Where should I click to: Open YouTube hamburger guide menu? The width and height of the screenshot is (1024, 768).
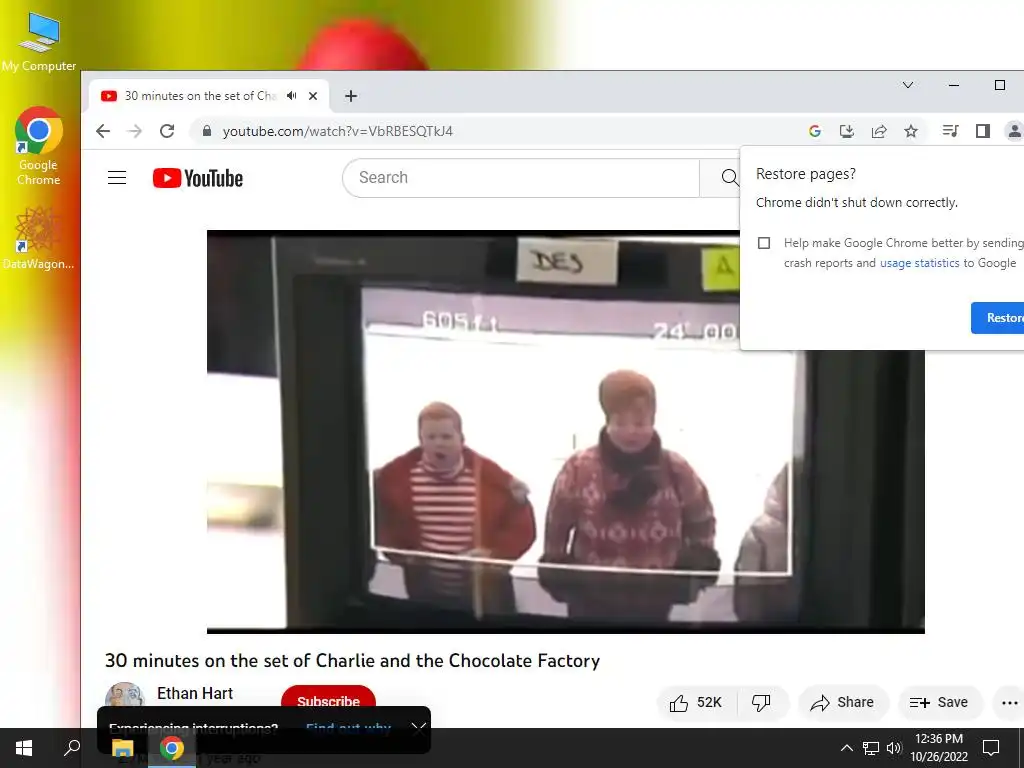117,178
